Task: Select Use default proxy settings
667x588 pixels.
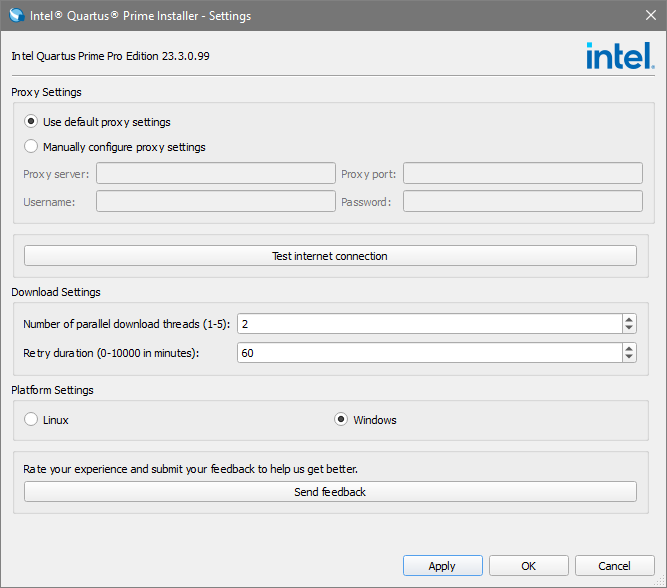Action: [x=31, y=122]
